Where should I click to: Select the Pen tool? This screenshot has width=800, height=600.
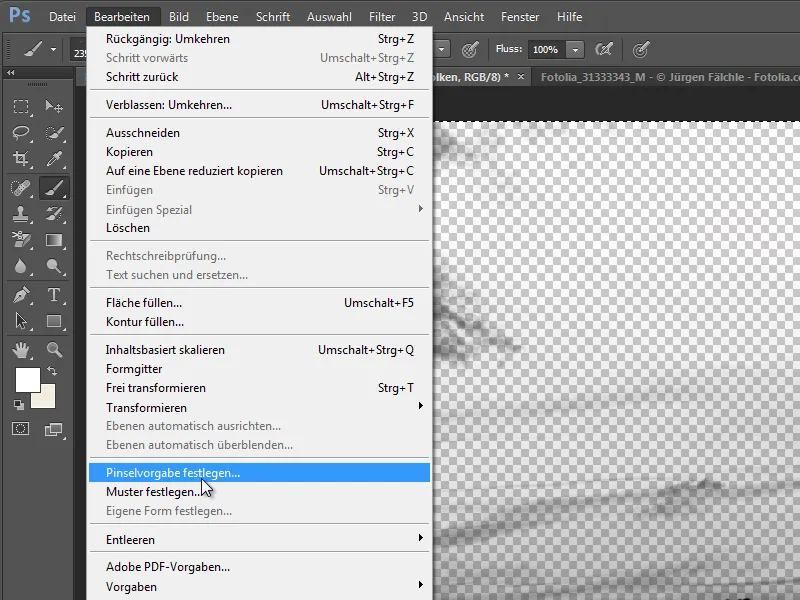coord(21,295)
